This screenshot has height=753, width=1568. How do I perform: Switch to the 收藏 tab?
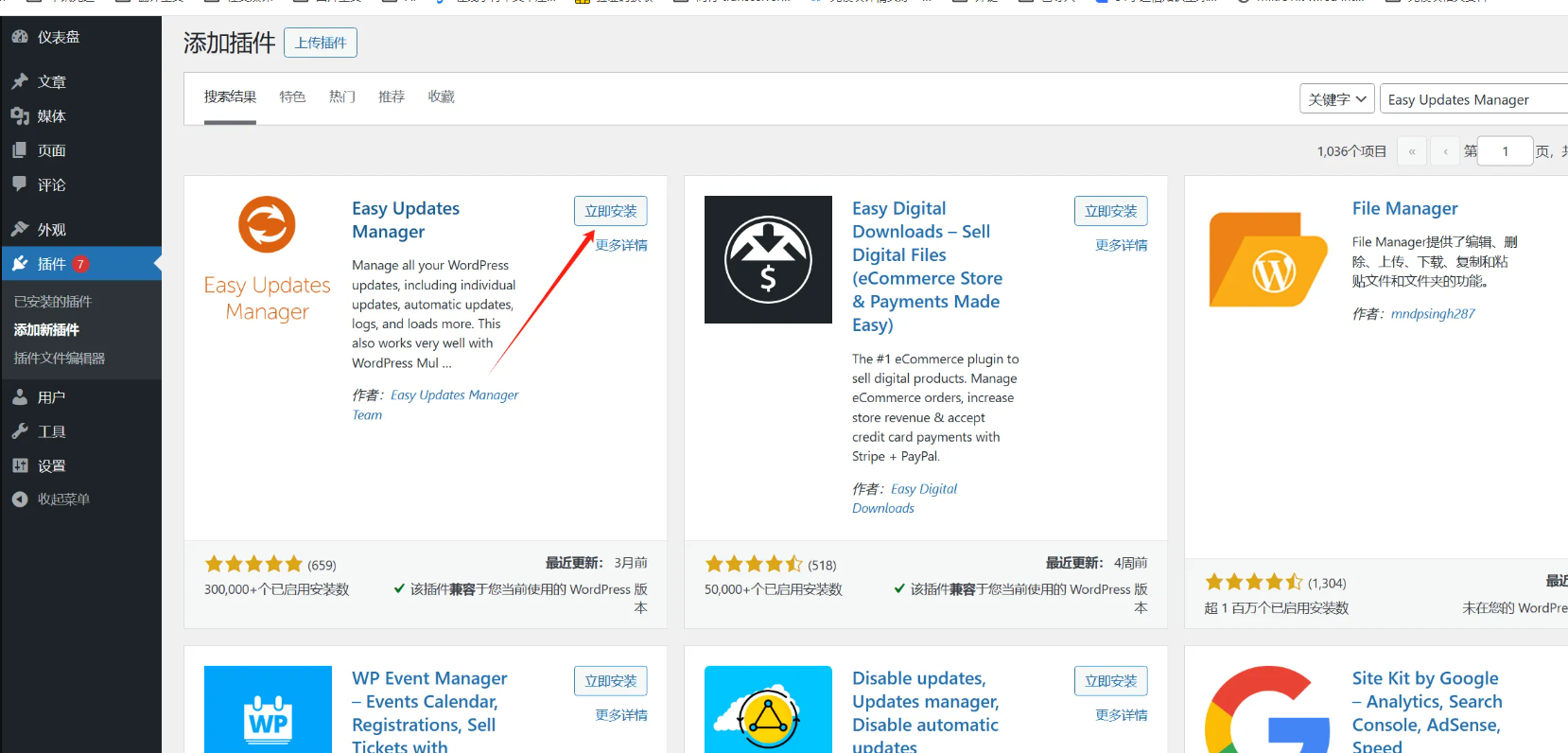point(441,96)
